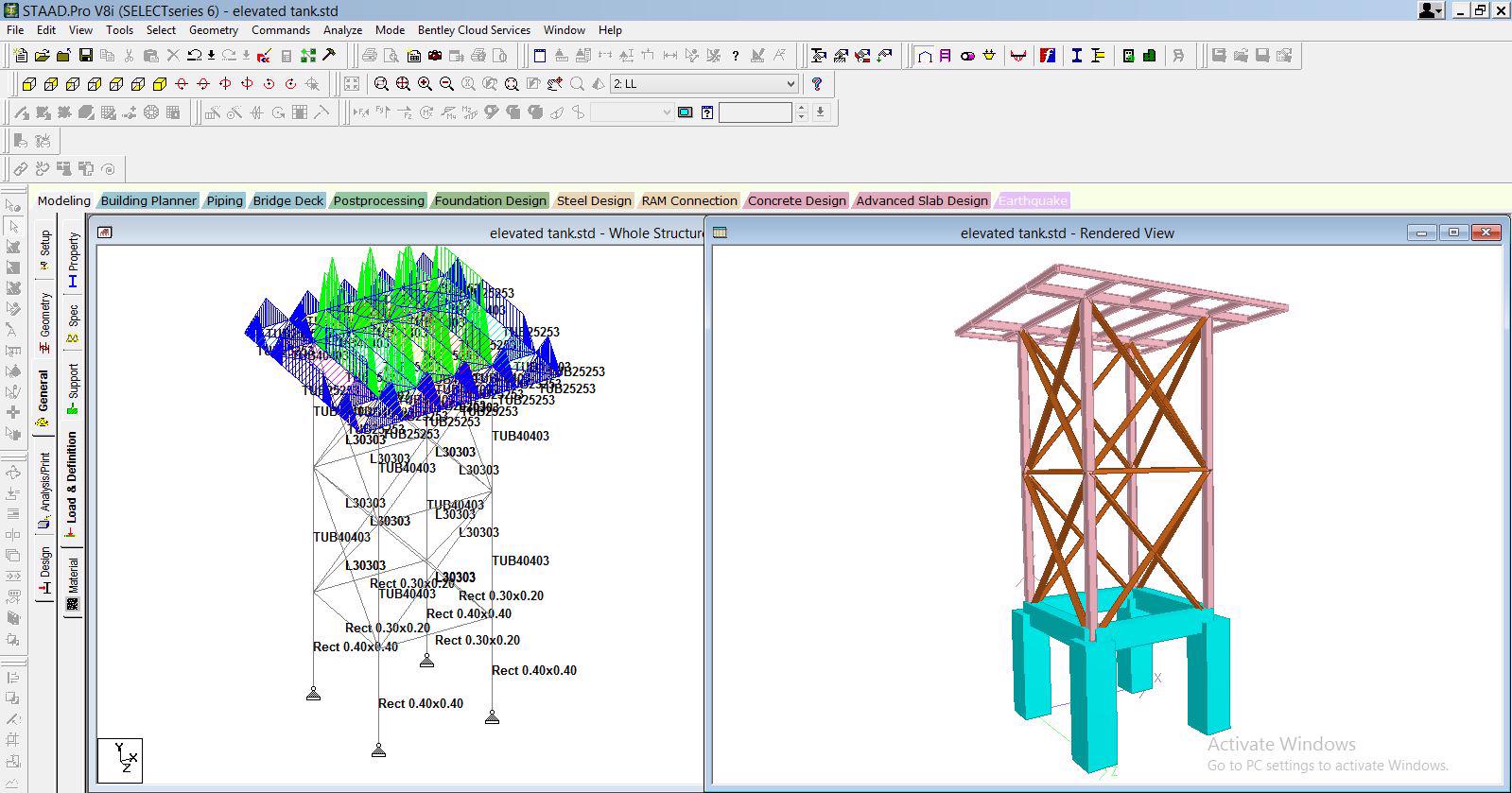The image size is (1512, 793).
Task: Click the Whole Structure window title icon
Action: click(x=105, y=233)
